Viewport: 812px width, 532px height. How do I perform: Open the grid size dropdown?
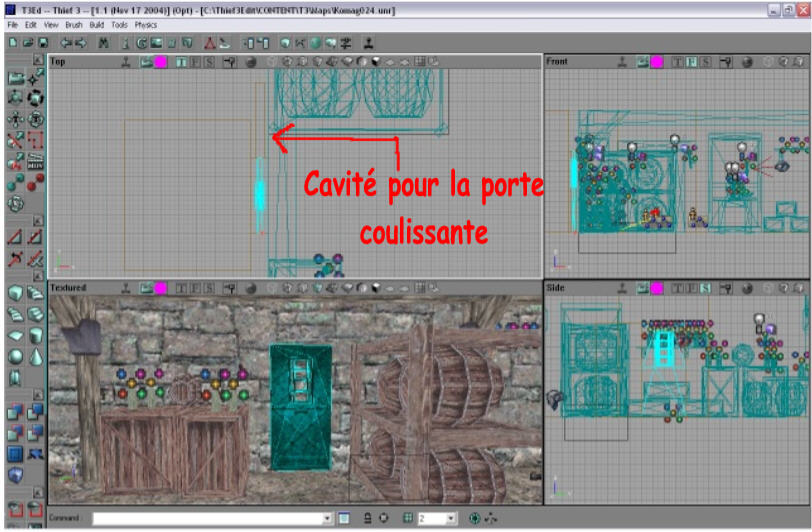(x=451, y=518)
